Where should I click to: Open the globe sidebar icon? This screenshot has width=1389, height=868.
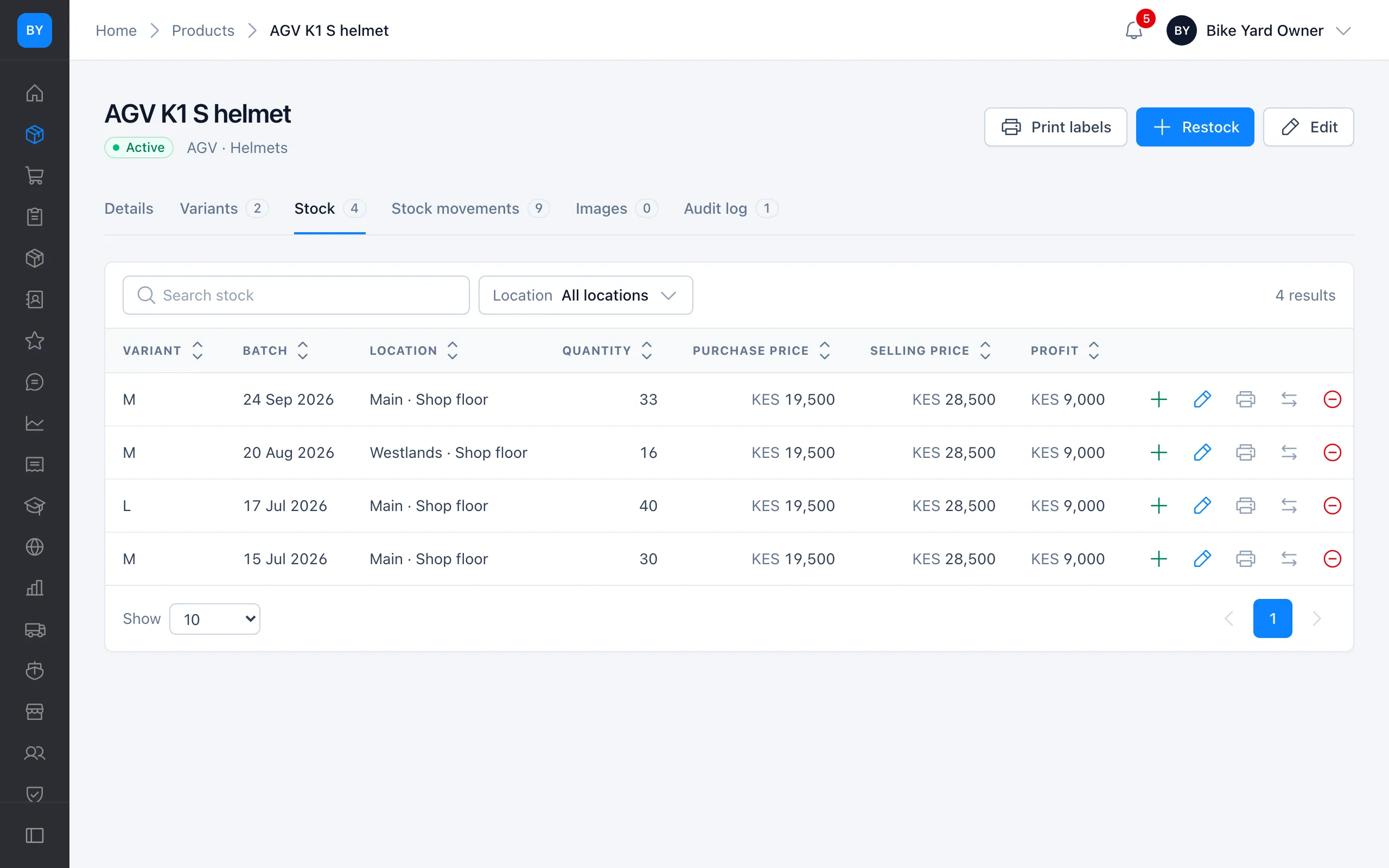34,547
